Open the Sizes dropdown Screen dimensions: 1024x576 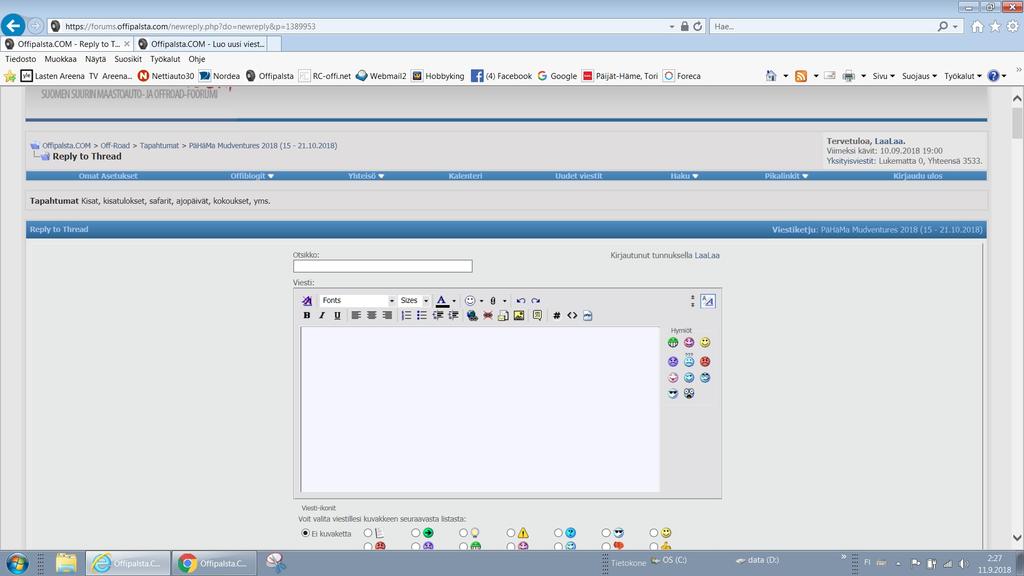point(414,301)
